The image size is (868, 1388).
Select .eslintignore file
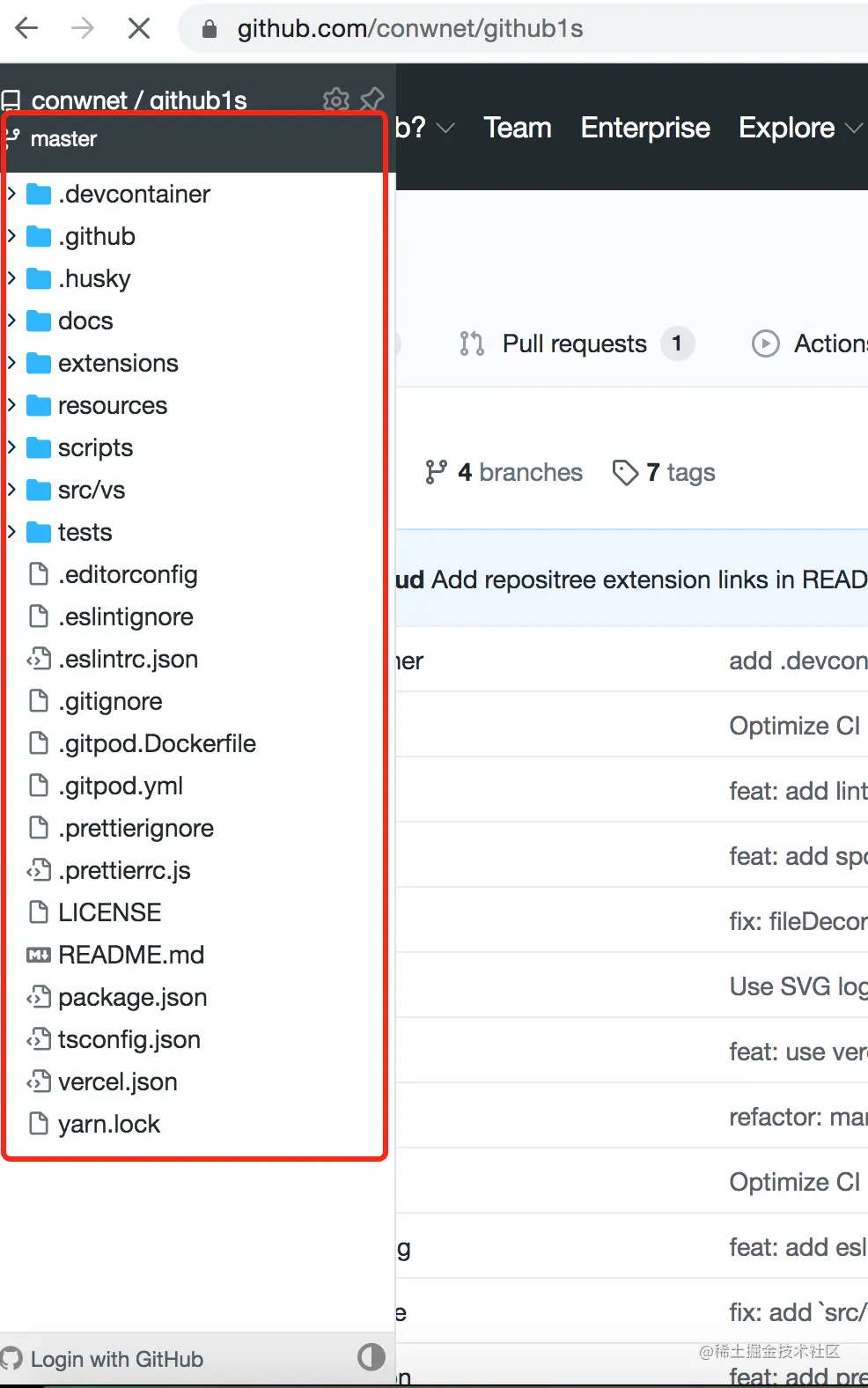coord(126,616)
